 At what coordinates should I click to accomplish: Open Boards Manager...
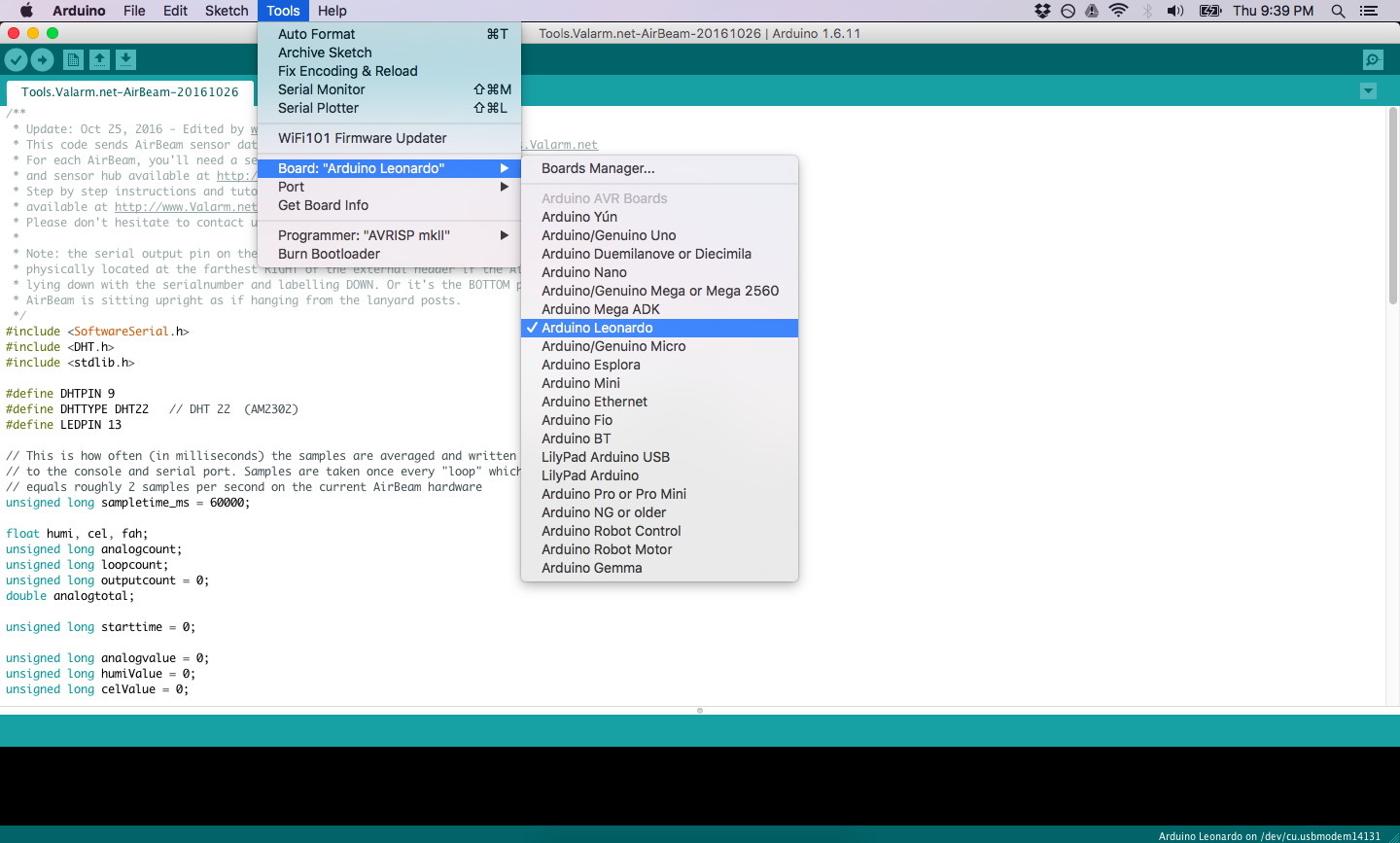(659, 168)
